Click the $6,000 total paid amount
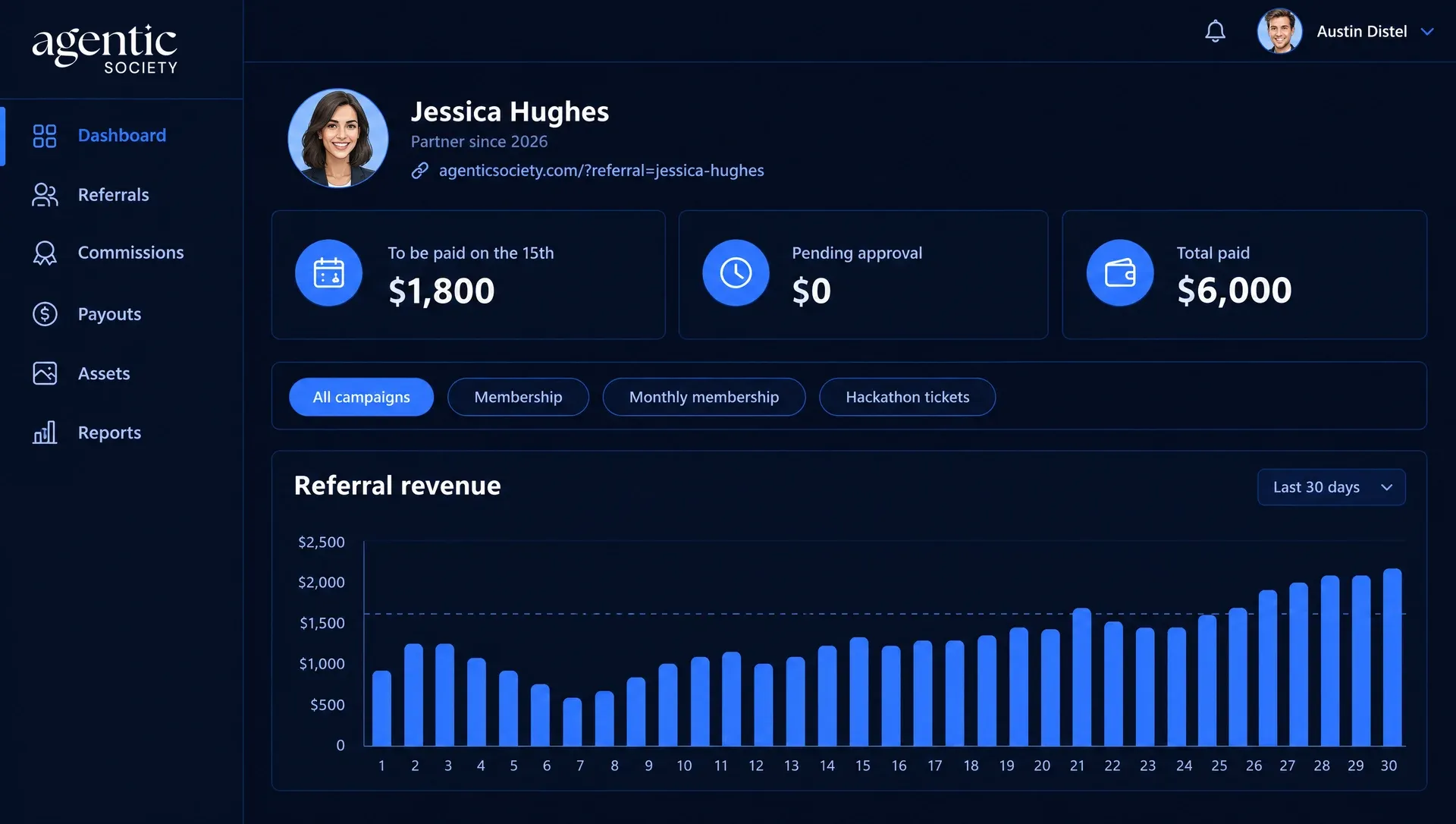 tap(1234, 291)
